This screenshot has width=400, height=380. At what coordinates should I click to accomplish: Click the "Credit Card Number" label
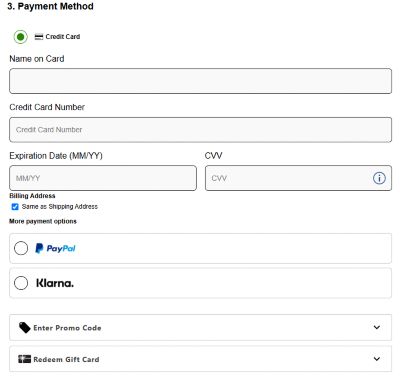pos(47,107)
